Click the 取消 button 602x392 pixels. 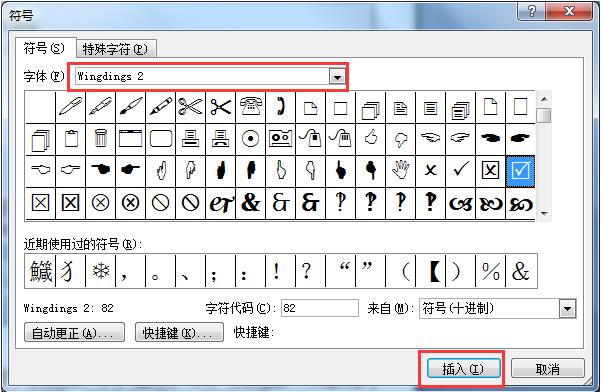tap(548, 369)
